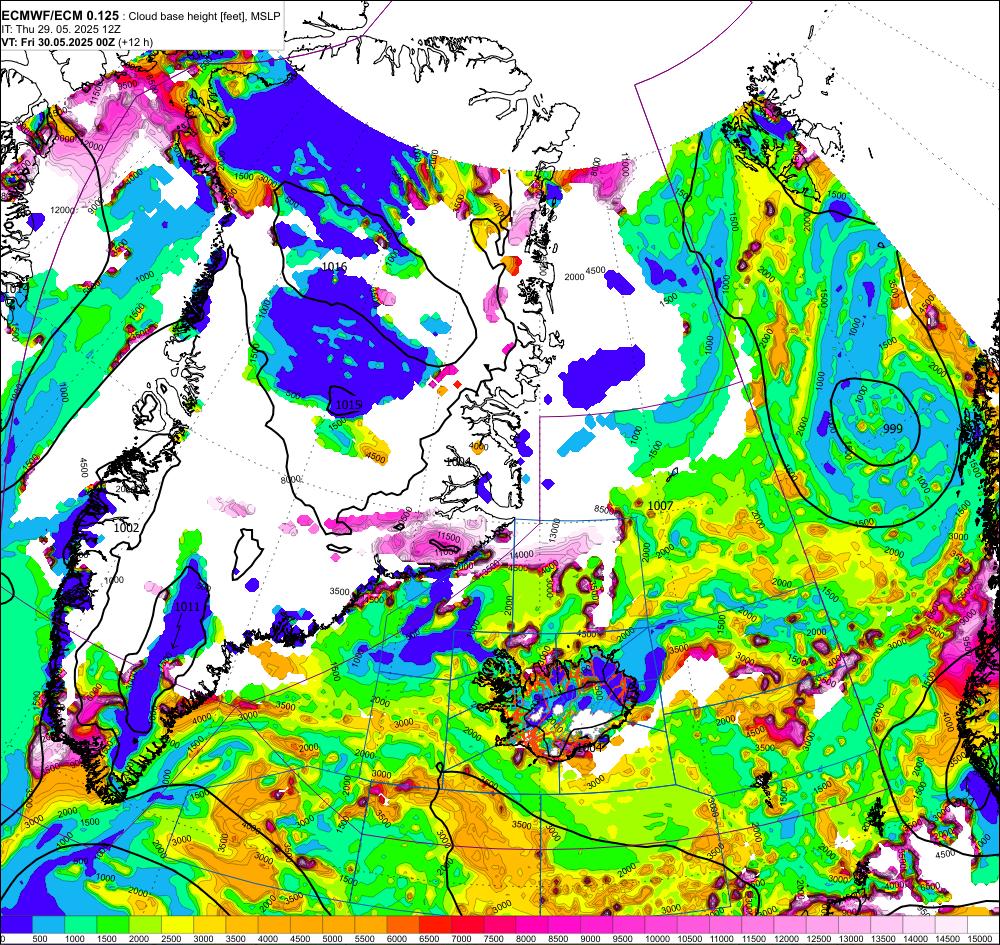Image resolution: width=1000 pixels, height=945 pixels.
Task: Click the "VT: Fri 30.05.2025 00Z" valid time
Action: pos(58,42)
